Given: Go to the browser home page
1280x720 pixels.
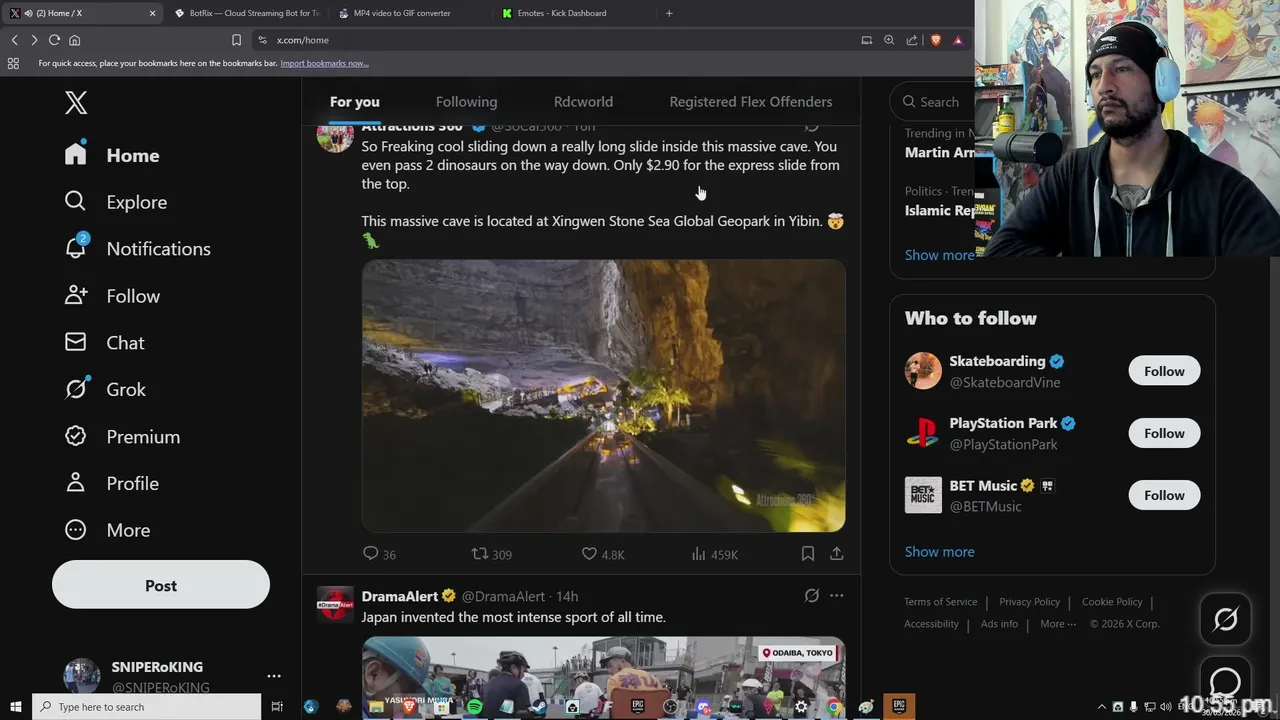Looking at the screenshot, I should tap(74, 40).
